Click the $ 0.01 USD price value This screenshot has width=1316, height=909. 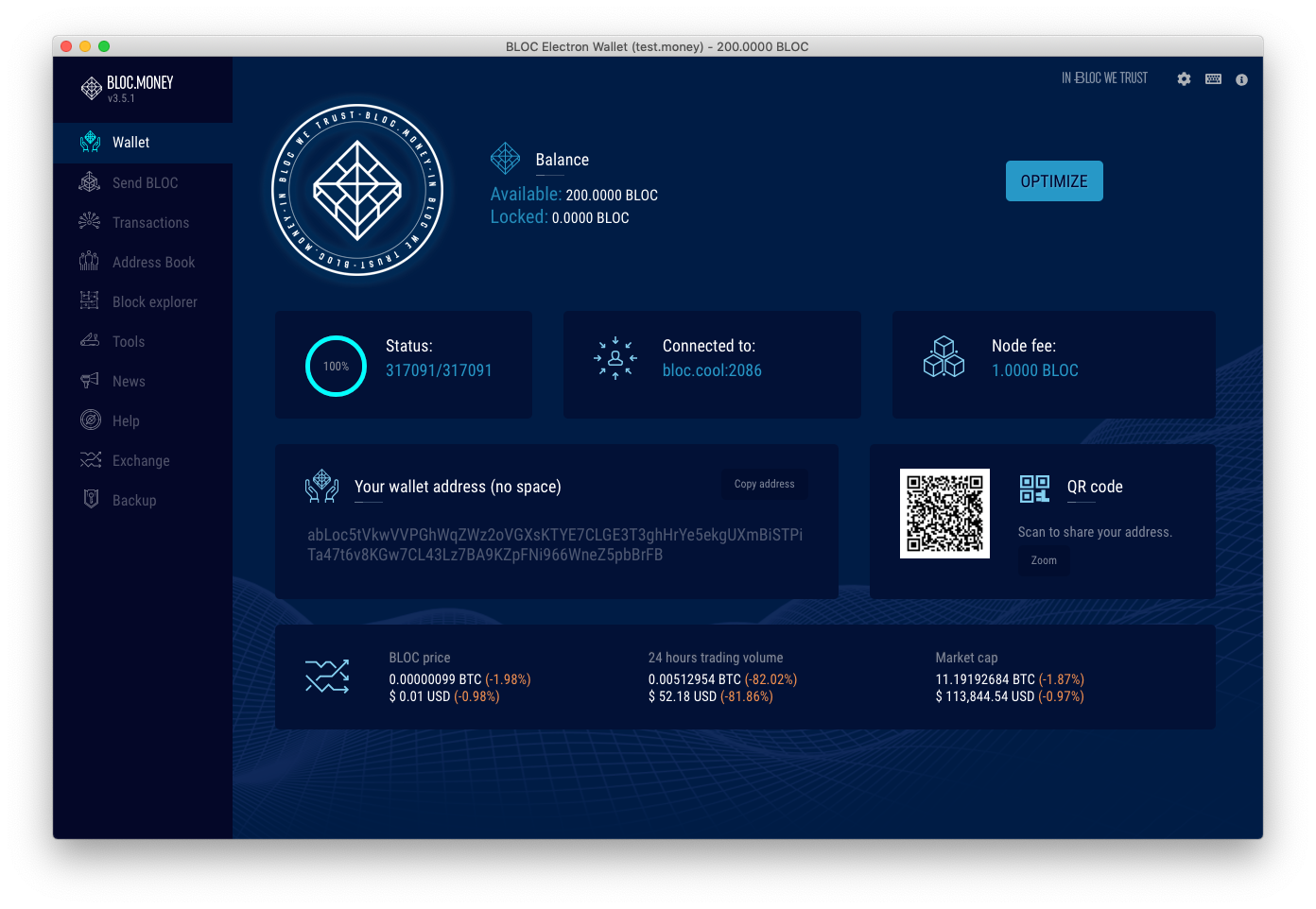(420, 696)
